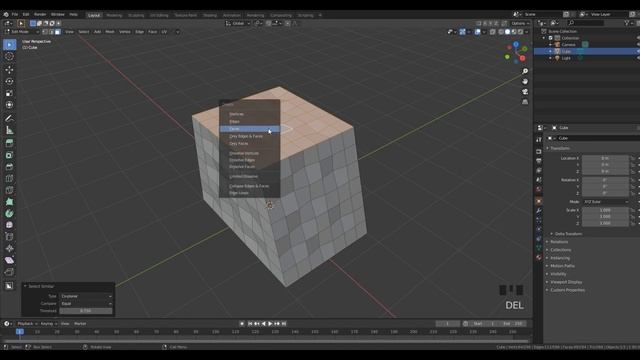Switch to the Modeling workspace tab
The height and width of the screenshot is (360, 640).
coord(114,16)
